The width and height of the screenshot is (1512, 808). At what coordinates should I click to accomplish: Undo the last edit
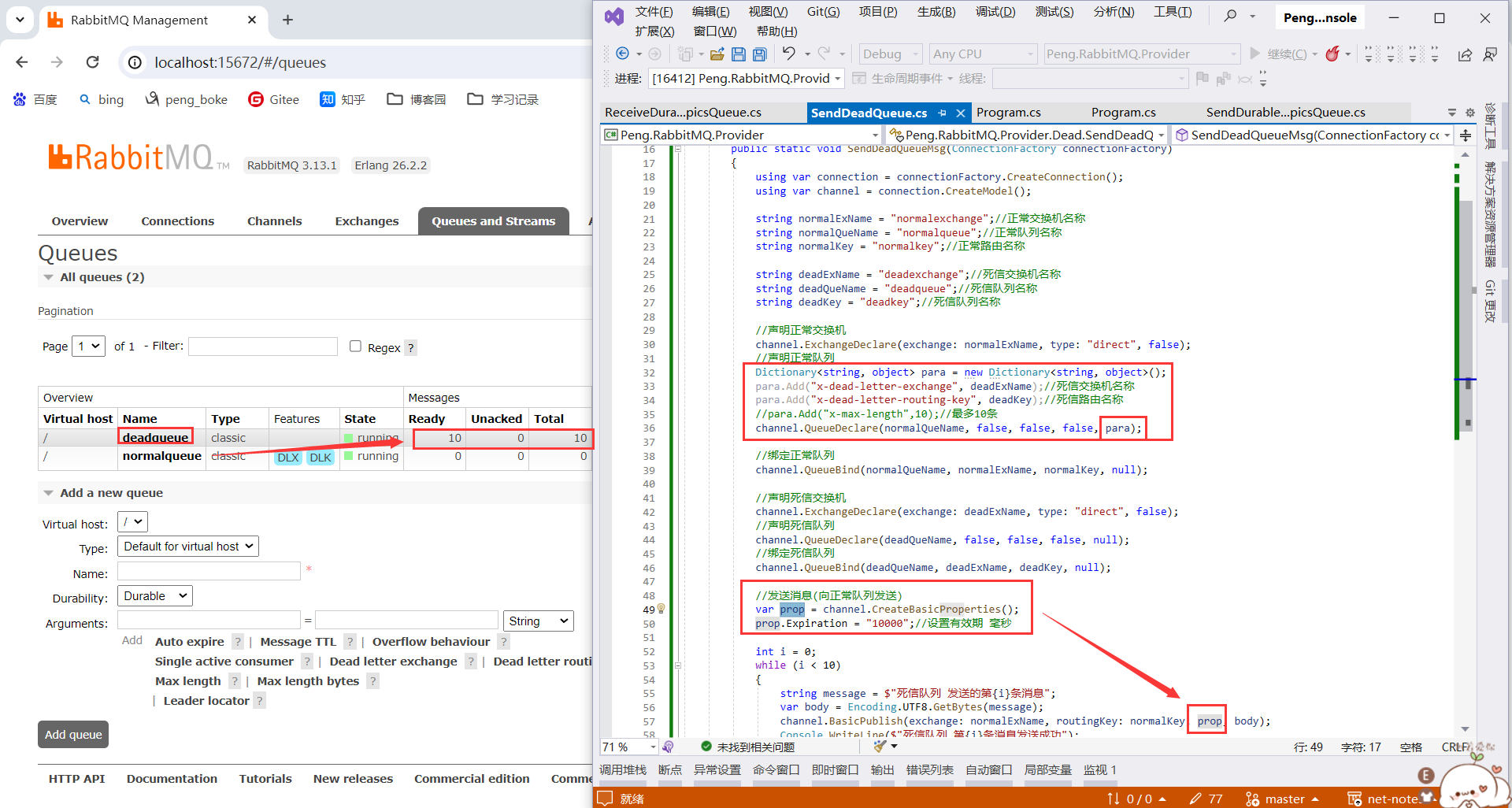pyautogui.click(x=788, y=54)
